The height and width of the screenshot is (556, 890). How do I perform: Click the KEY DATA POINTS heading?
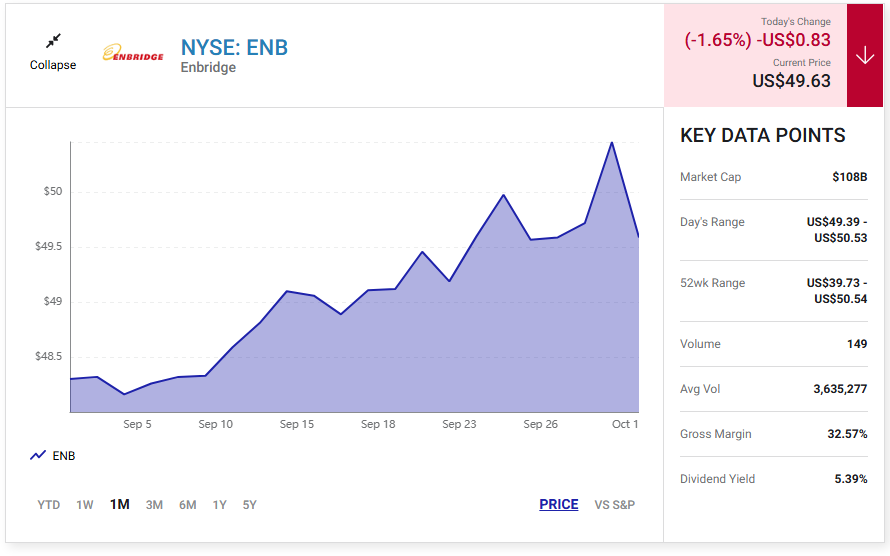coord(763,136)
